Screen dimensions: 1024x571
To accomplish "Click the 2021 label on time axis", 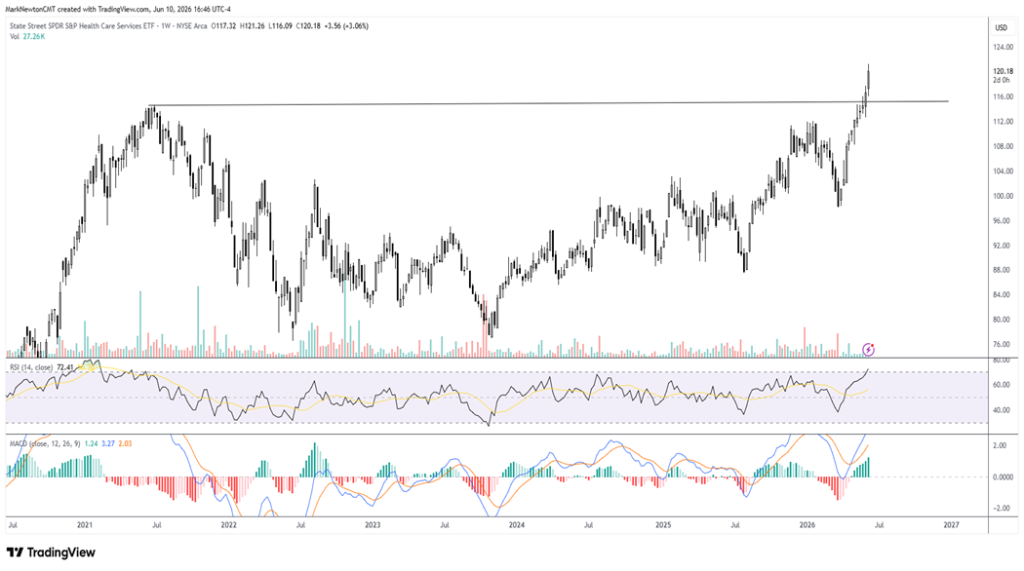I will (x=84, y=525).
